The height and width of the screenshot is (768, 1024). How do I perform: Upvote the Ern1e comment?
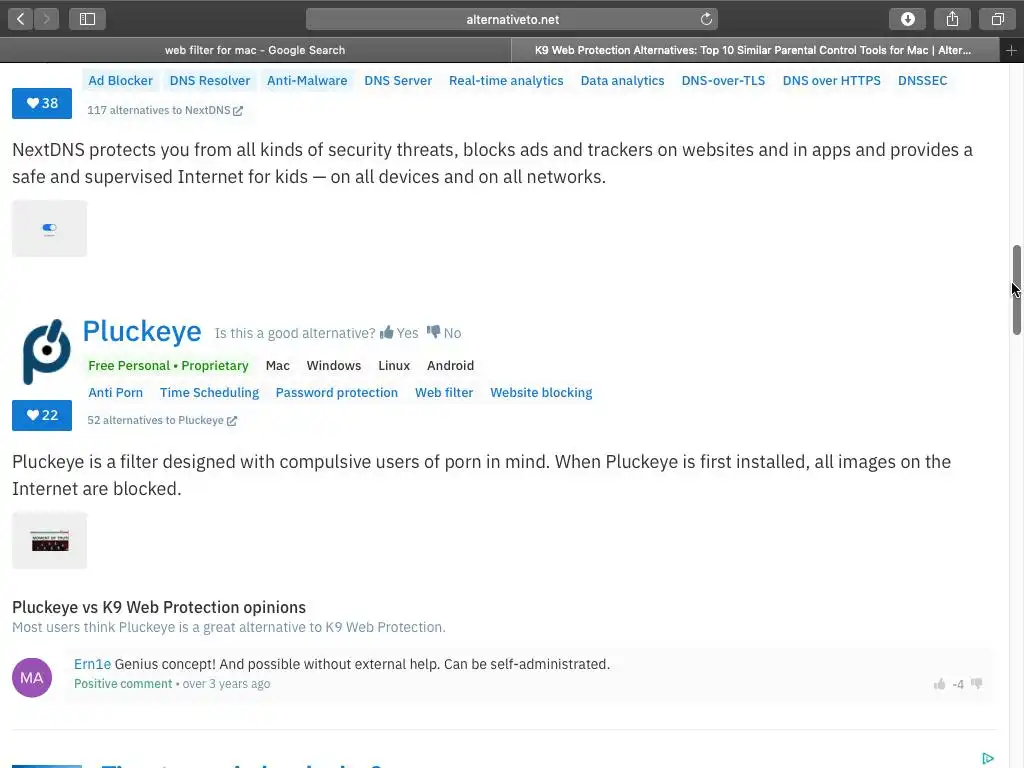(939, 684)
